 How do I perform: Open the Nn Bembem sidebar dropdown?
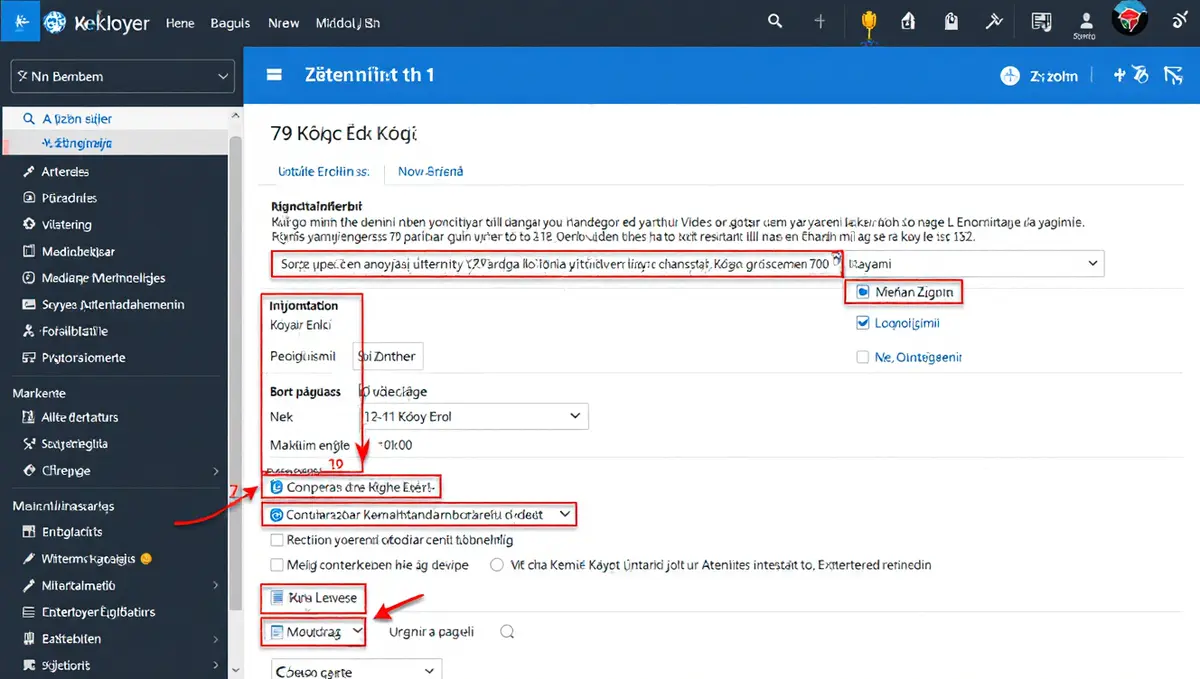(122, 76)
